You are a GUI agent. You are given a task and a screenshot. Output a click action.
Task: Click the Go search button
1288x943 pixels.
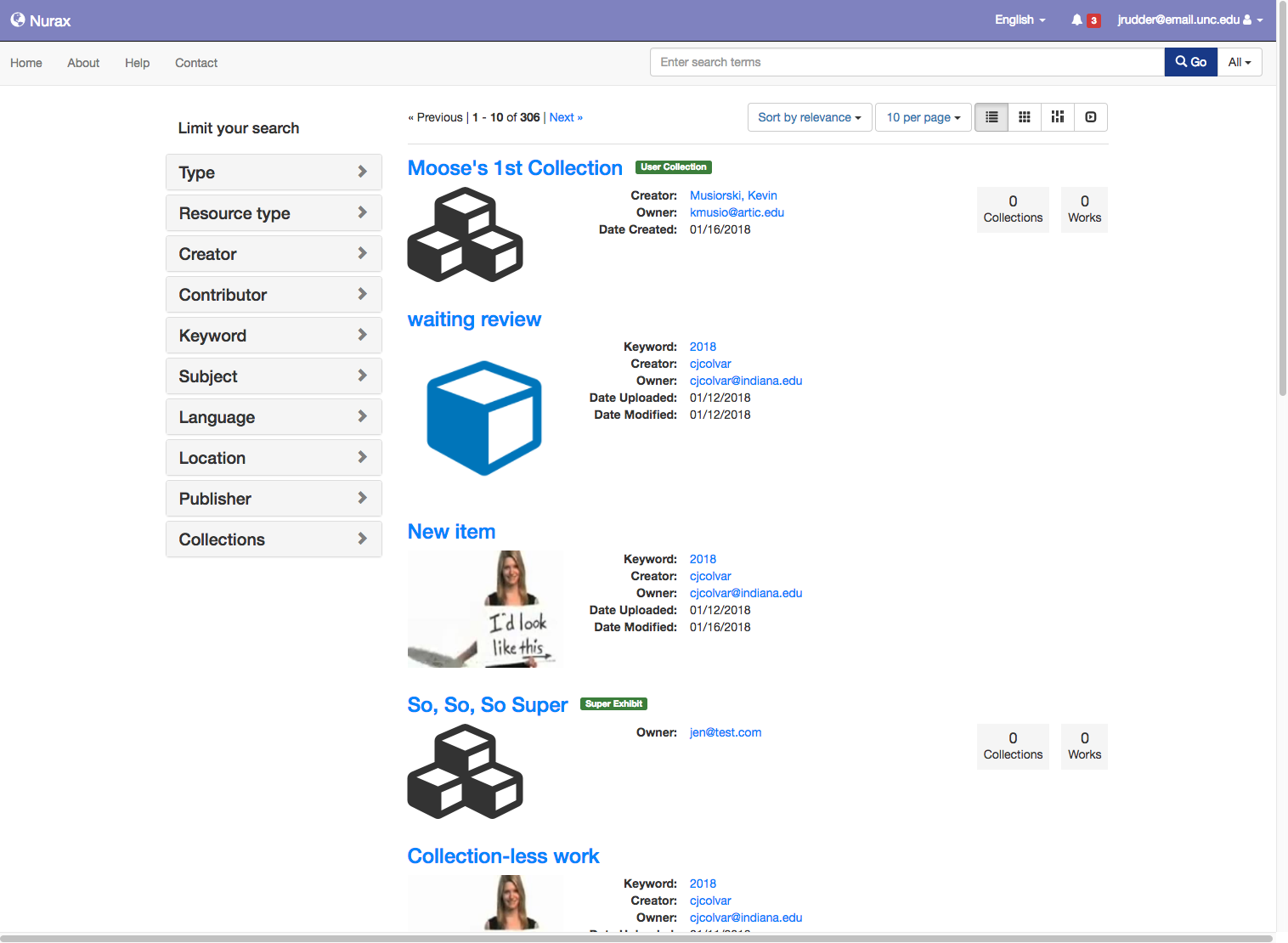(1191, 62)
